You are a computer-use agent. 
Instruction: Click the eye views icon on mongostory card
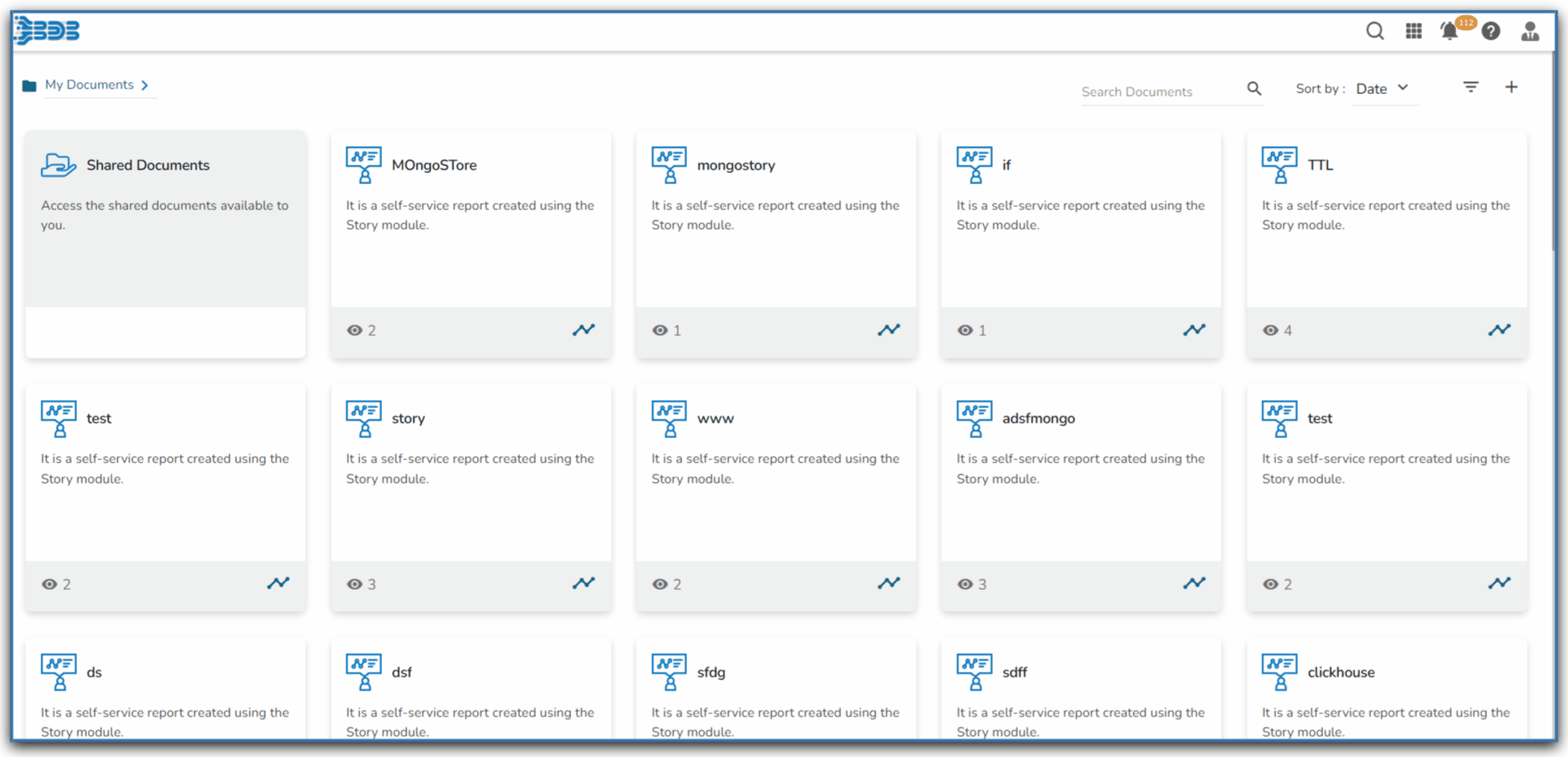[x=660, y=330]
